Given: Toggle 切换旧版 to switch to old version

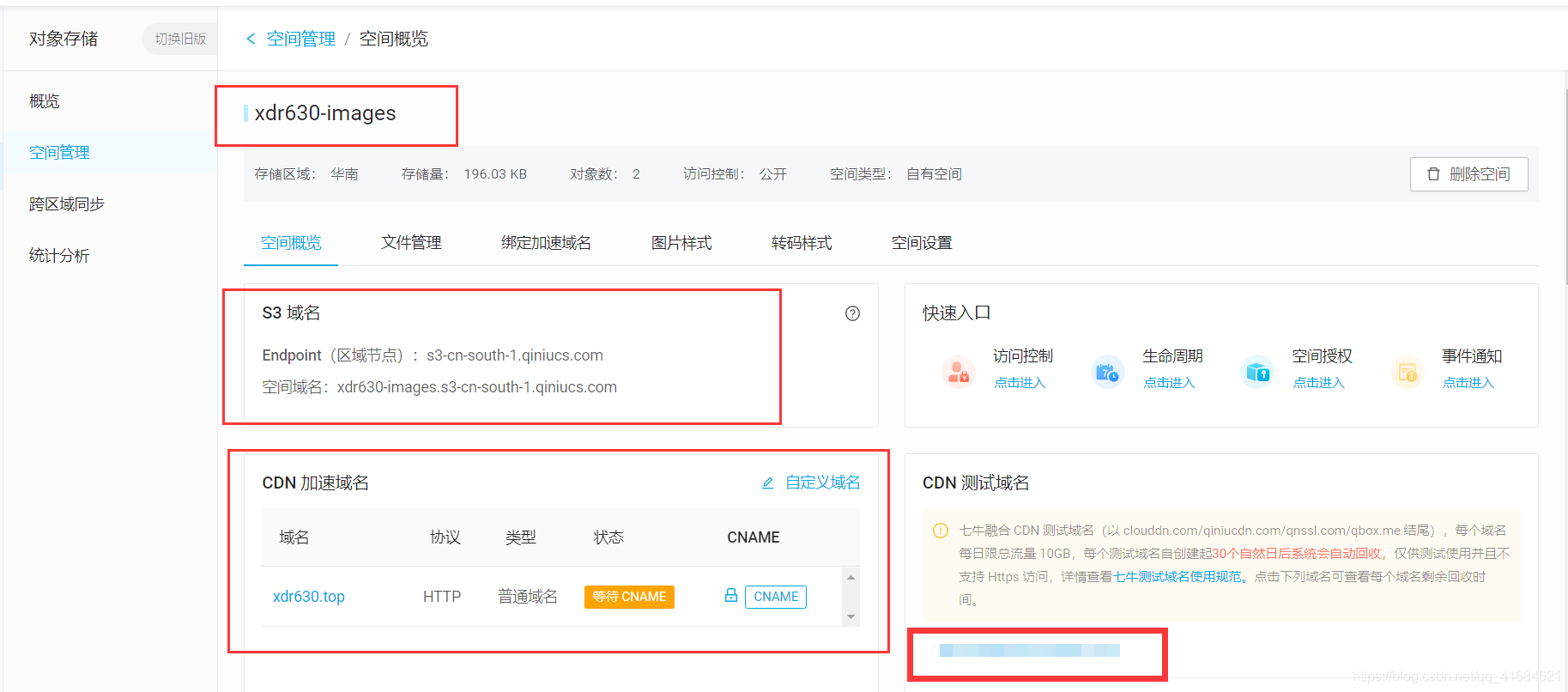Looking at the screenshot, I should (x=180, y=39).
